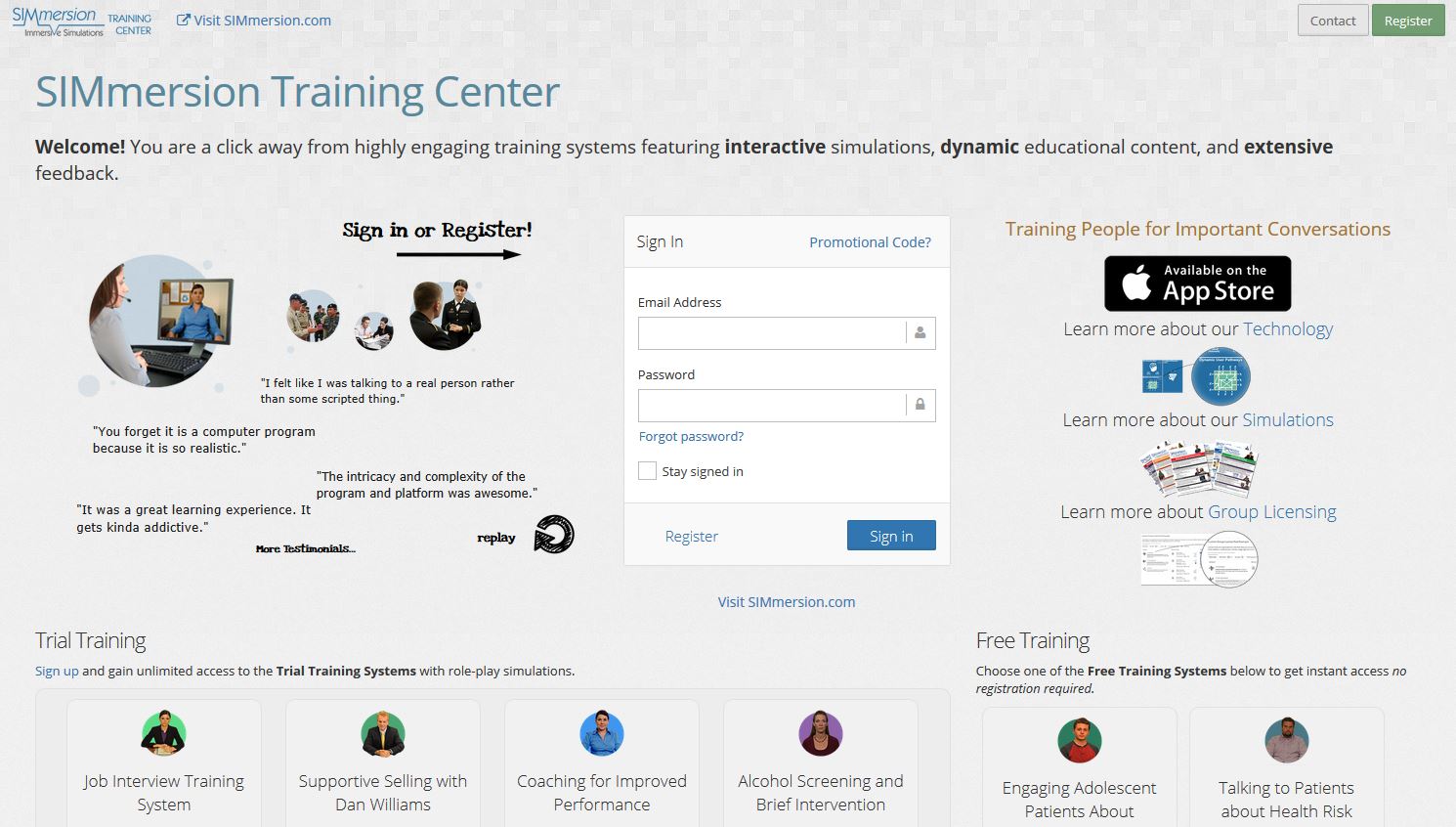Click the replay circular arrow icon

554,535
